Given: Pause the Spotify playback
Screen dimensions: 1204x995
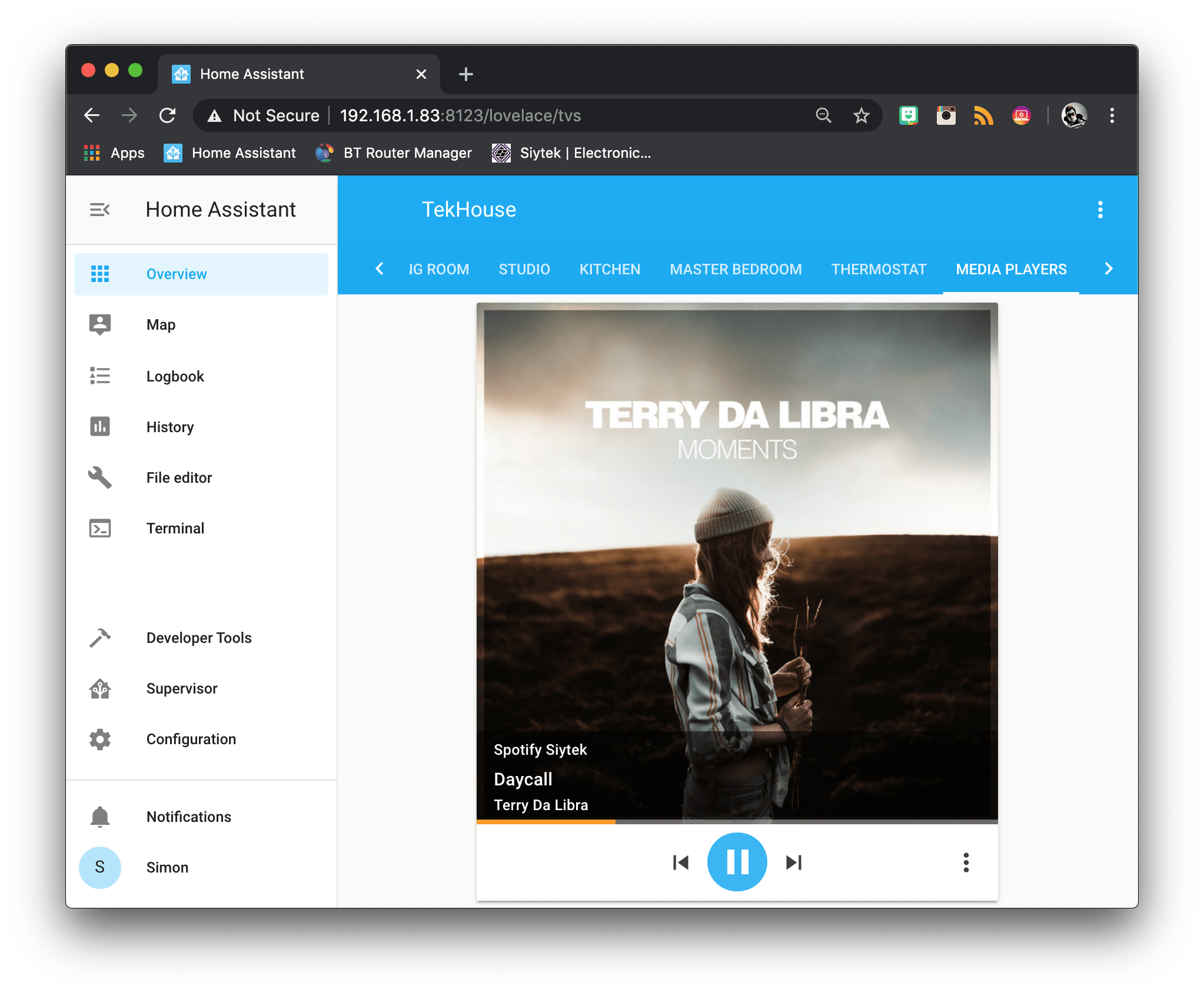Looking at the screenshot, I should pos(737,862).
